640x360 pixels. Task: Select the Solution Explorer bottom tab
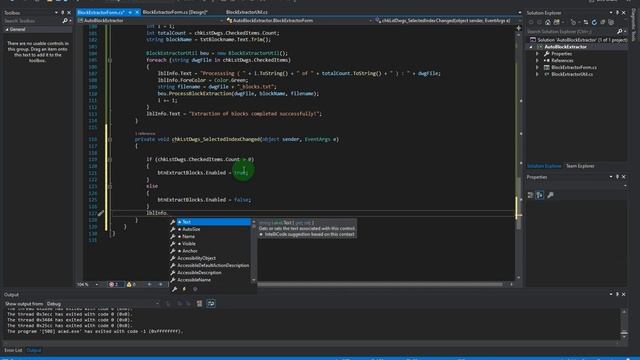pyautogui.click(x=544, y=166)
